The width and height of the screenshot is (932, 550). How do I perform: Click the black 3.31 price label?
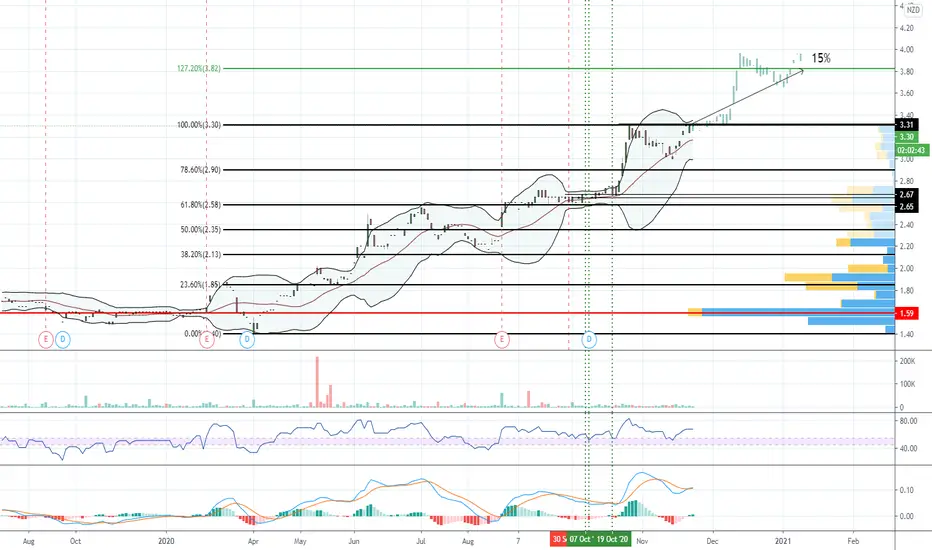[x=906, y=125]
